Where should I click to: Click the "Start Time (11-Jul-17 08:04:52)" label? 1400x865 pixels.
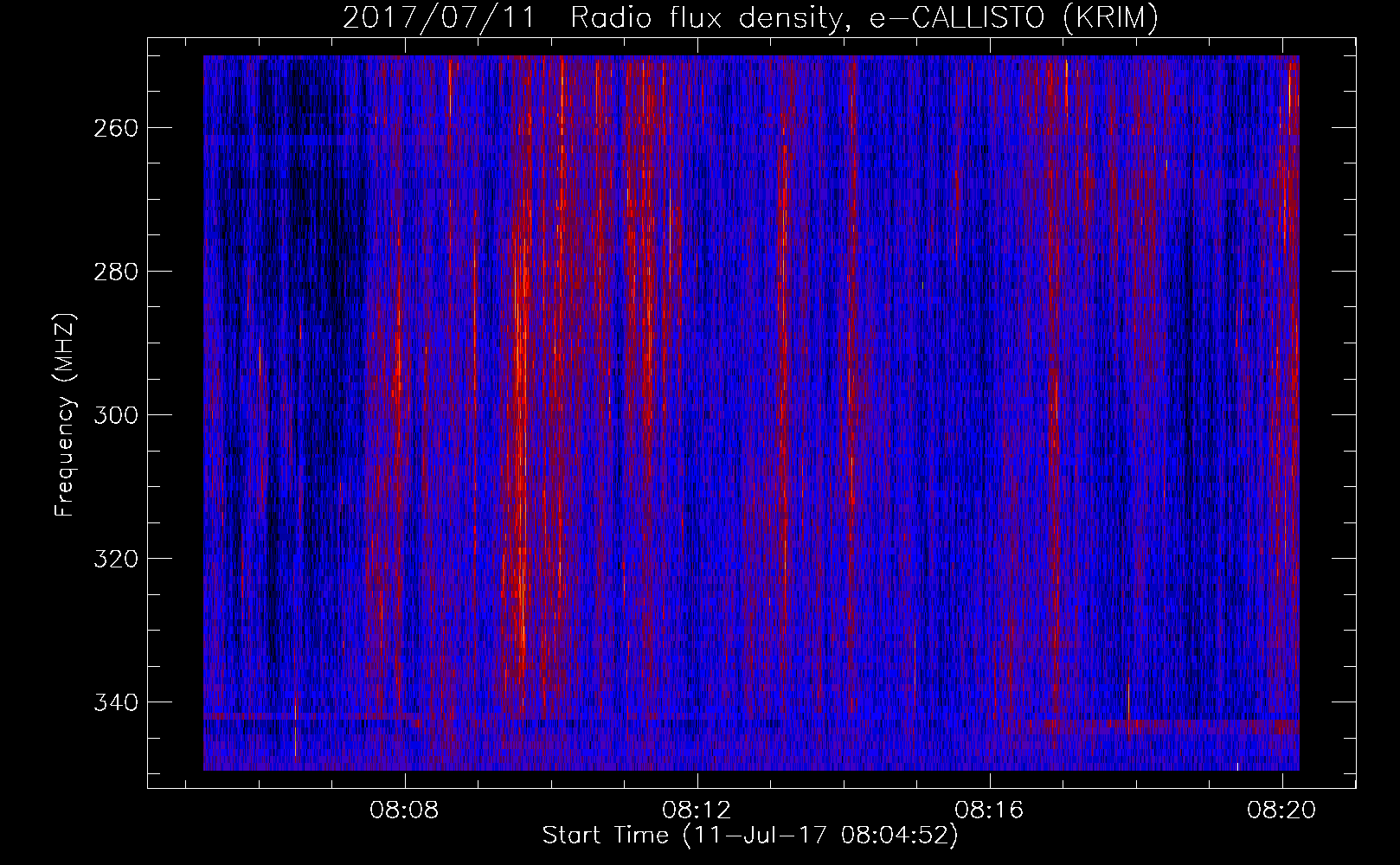pyautogui.click(x=750, y=836)
